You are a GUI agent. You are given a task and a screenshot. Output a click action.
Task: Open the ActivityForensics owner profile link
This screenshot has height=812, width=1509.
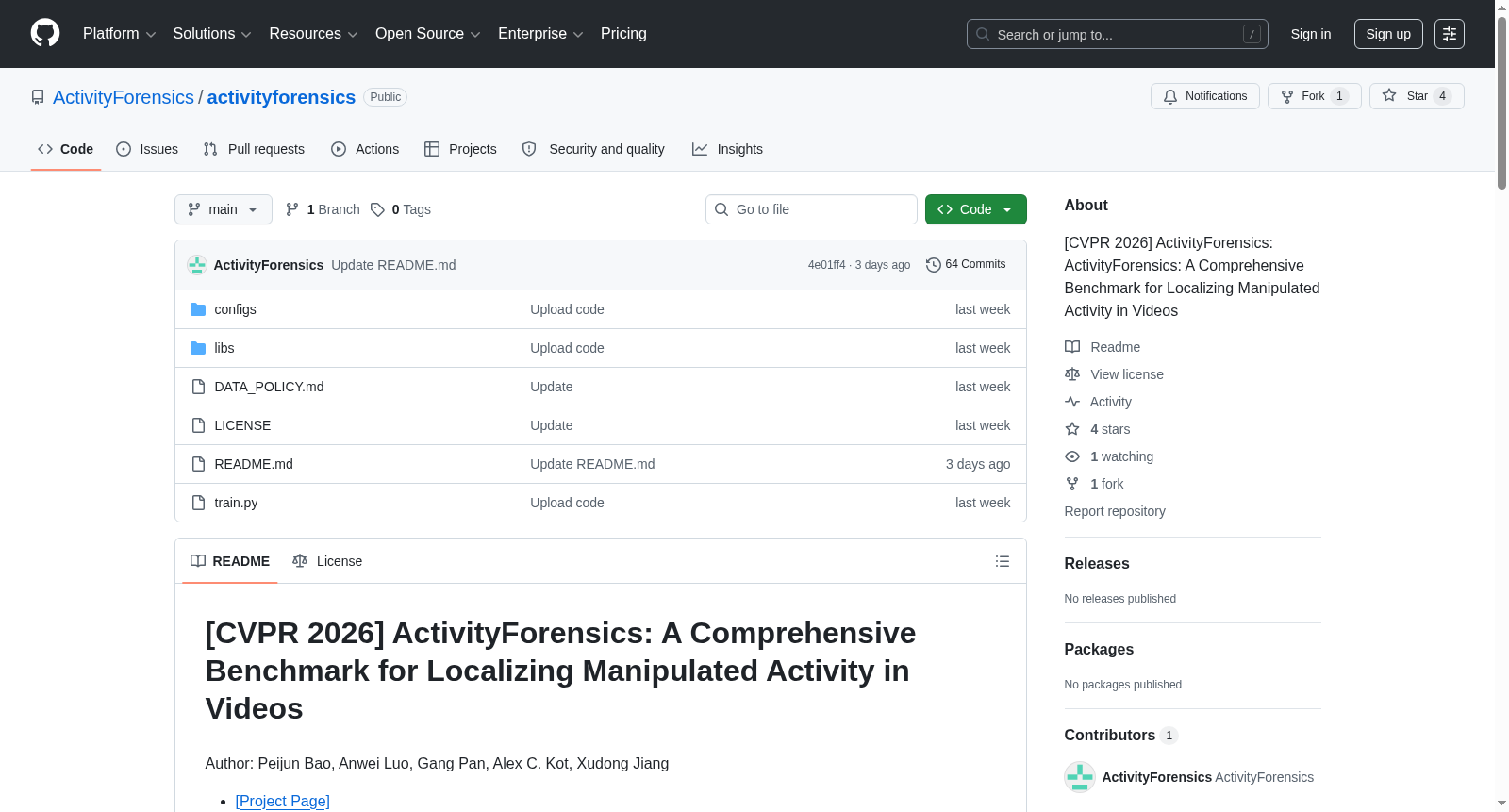click(x=124, y=97)
